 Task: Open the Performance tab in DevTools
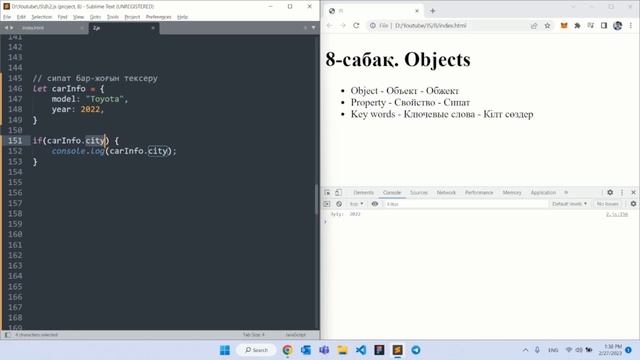[479, 192]
